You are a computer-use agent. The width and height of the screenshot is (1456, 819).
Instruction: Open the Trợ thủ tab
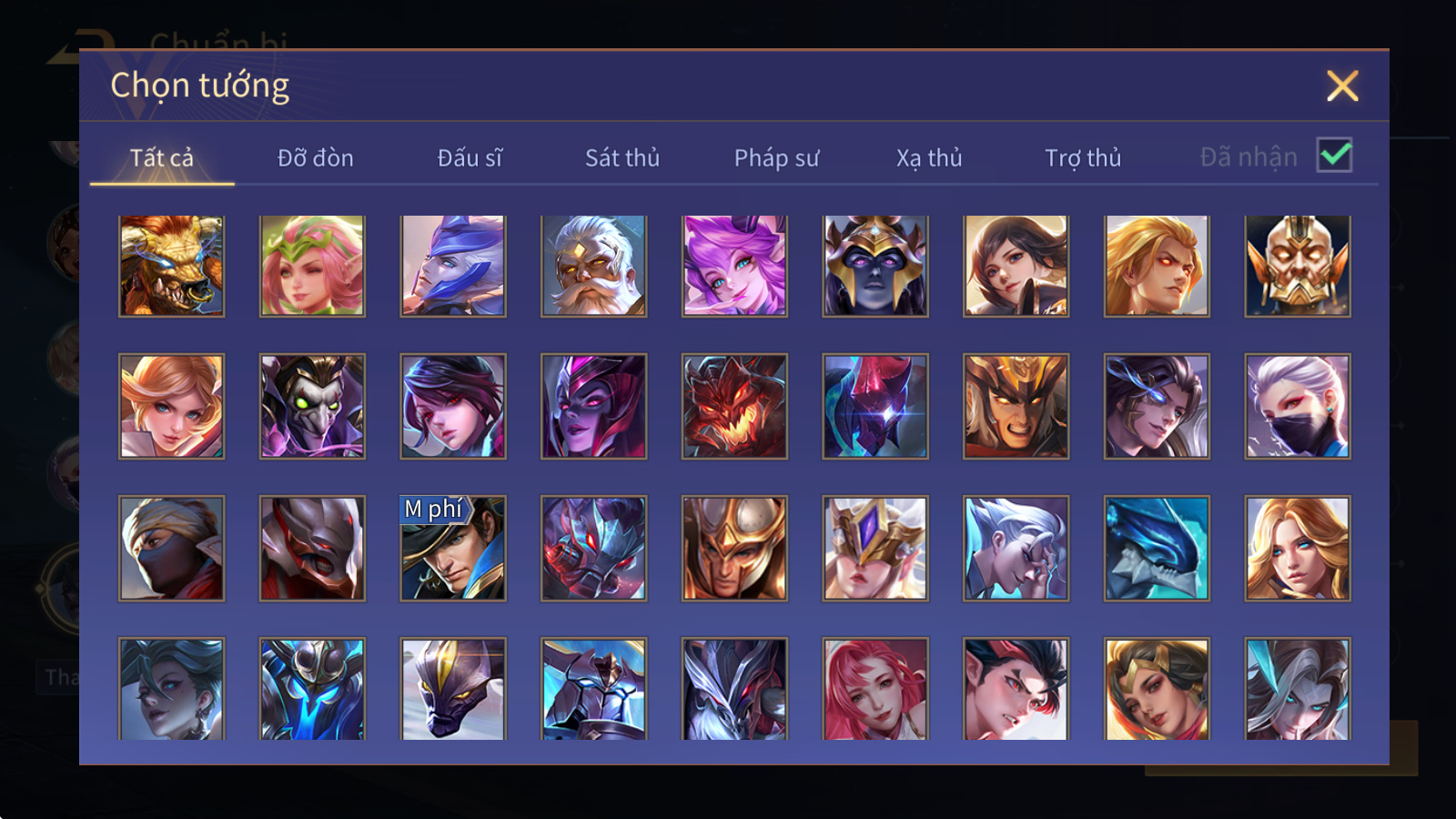tap(1083, 158)
